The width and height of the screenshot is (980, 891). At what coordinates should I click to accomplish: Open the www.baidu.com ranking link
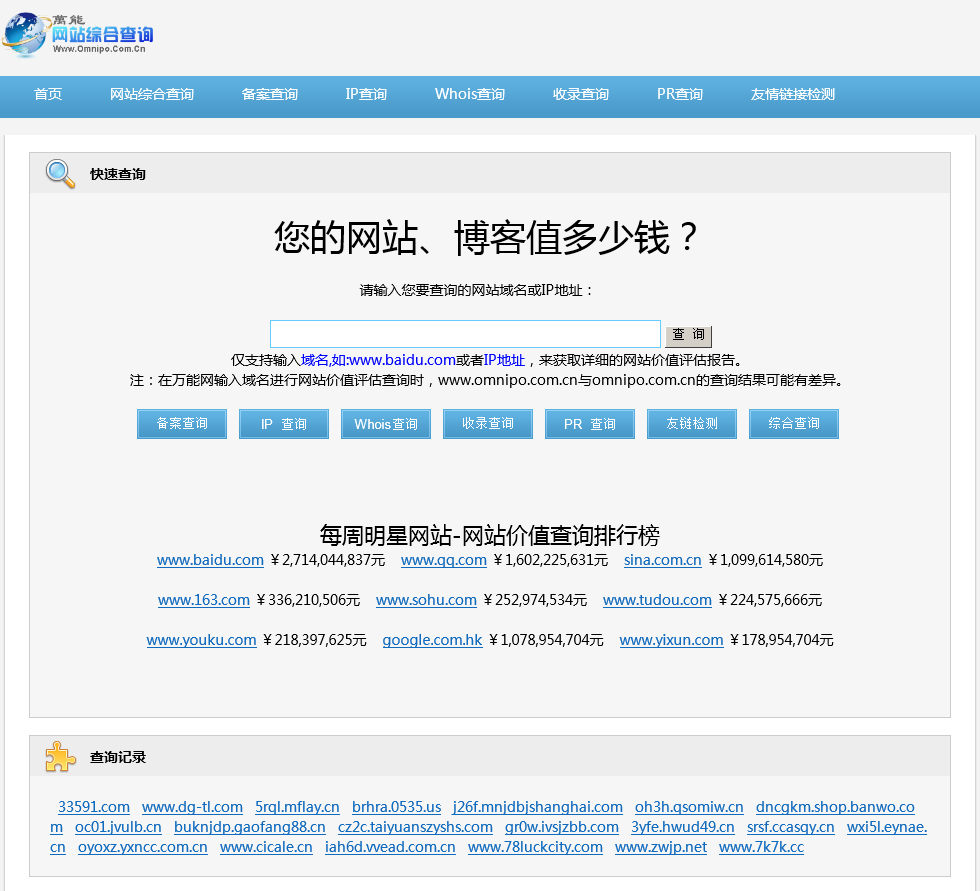click(210, 560)
